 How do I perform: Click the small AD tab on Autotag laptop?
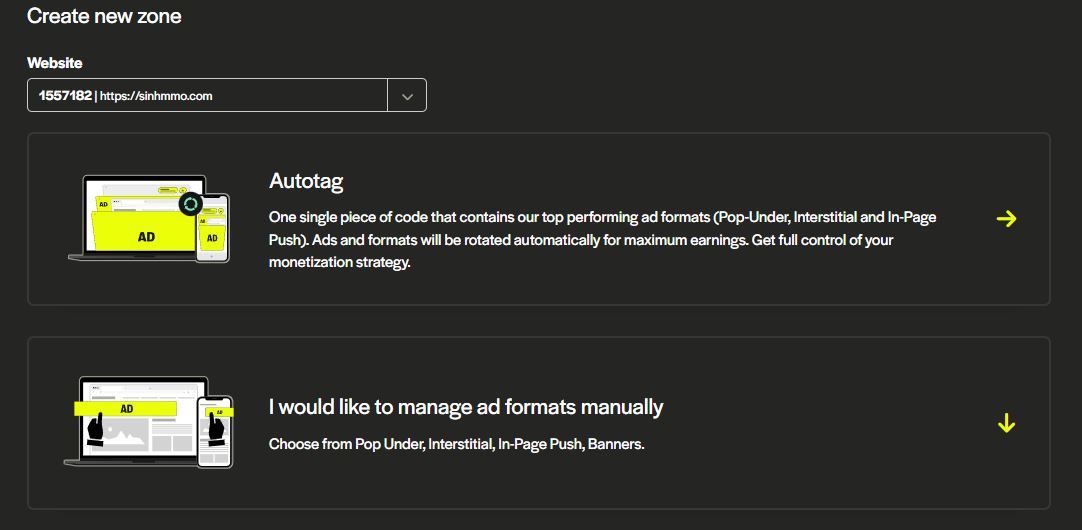pyautogui.click(x=102, y=204)
